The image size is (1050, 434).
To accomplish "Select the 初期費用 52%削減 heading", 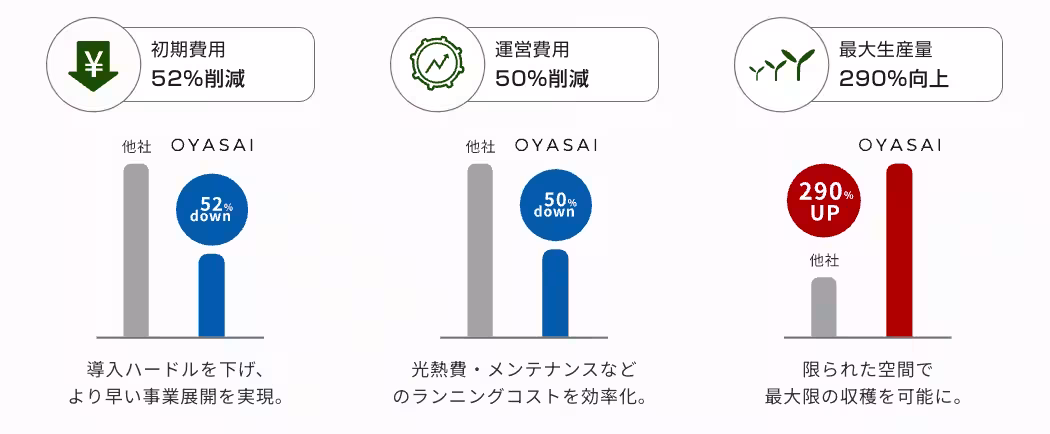I will coord(198,64).
